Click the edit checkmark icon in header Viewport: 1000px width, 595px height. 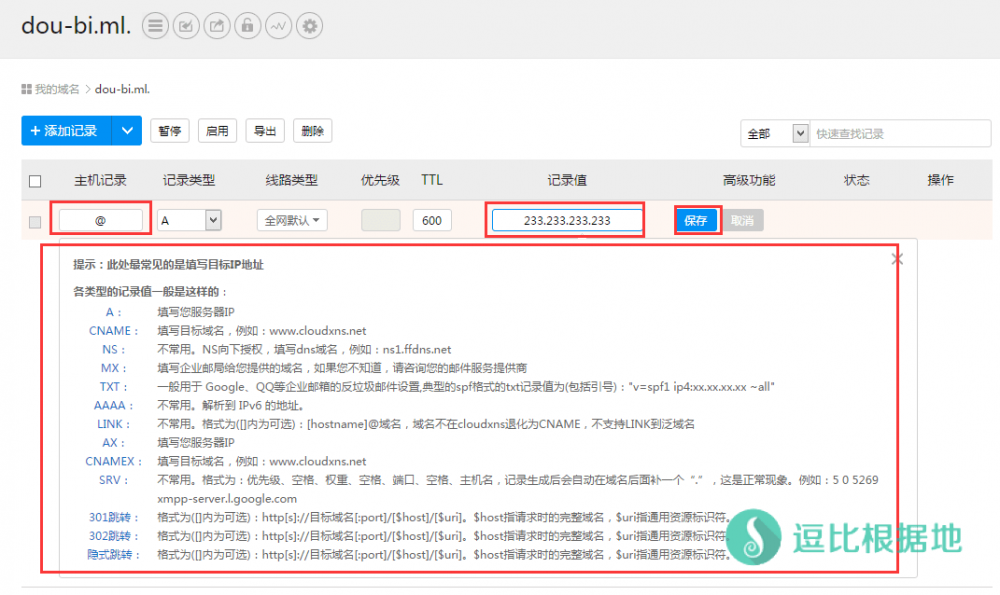pos(185,26)
